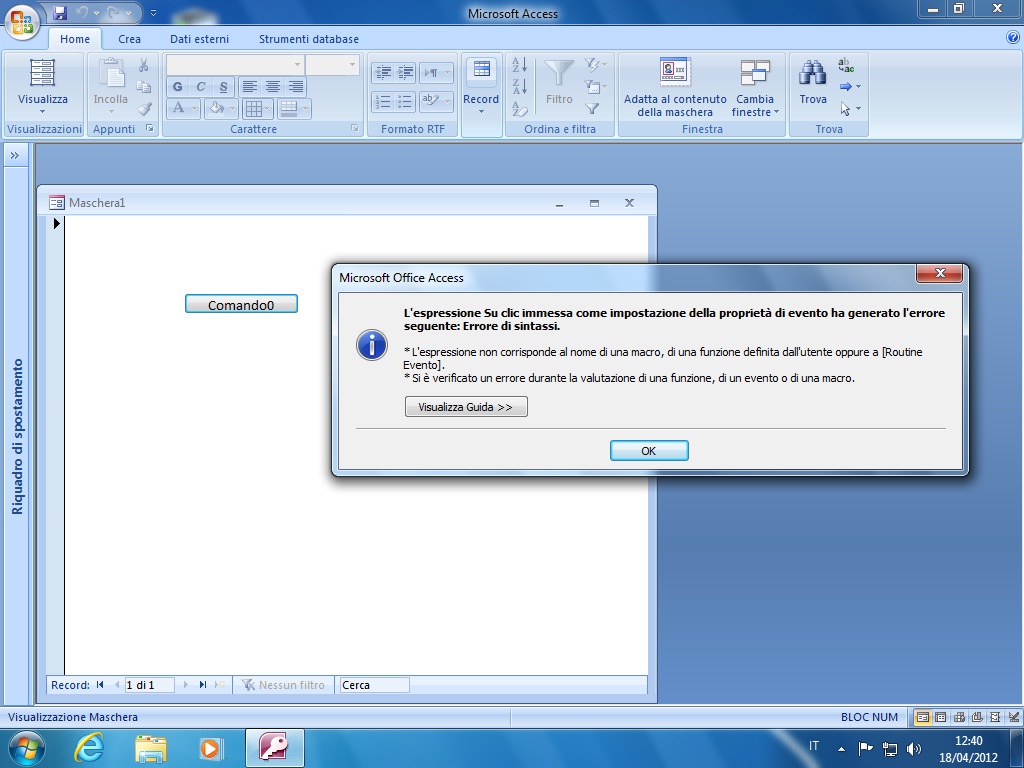Screen dimensions: 1024x768
Task: Close the Microsoft Office Access error dialog
Action: (940, 273)
